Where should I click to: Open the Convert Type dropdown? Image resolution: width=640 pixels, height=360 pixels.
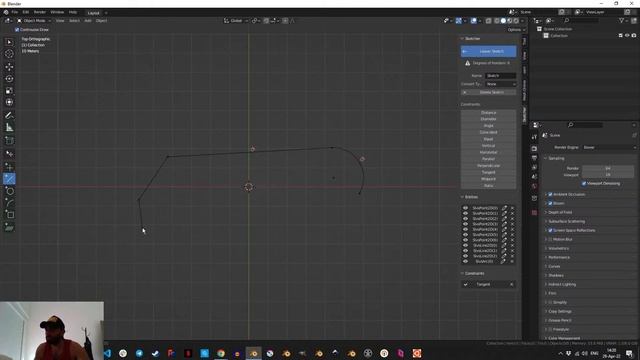click(x=500, y=84)
